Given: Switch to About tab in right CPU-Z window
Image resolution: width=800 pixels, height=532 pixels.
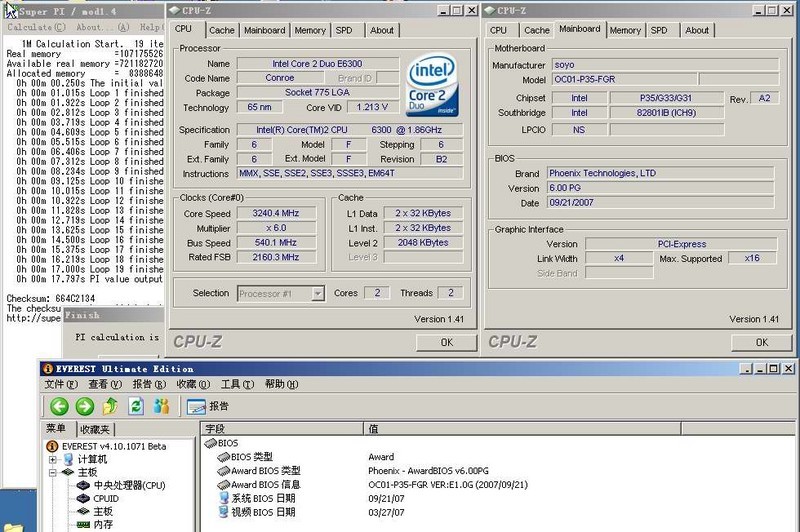Looking at the screenshot, I should coord(697,30).
